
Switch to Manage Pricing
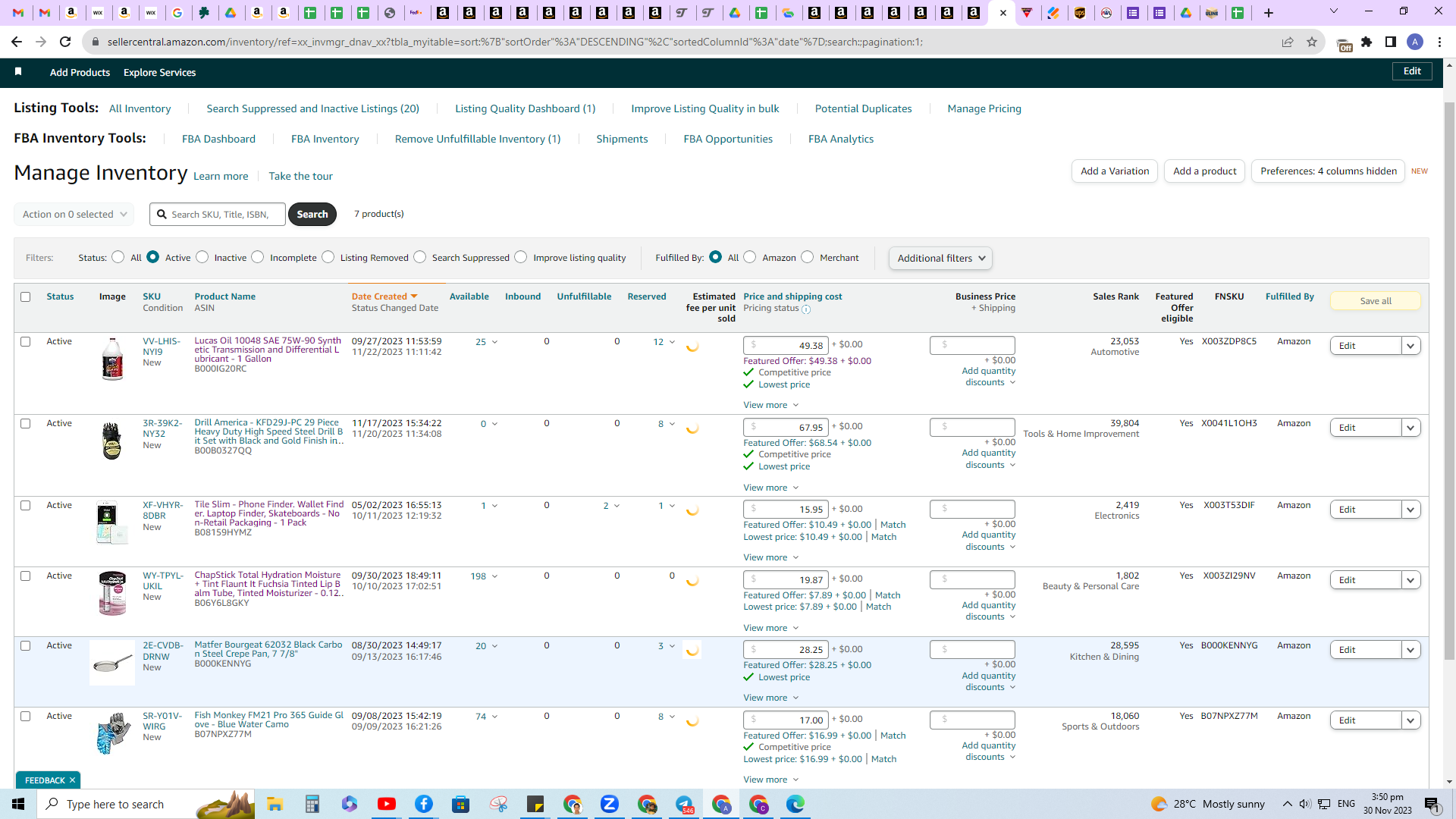pyautogui.click(x=984, y=108)
